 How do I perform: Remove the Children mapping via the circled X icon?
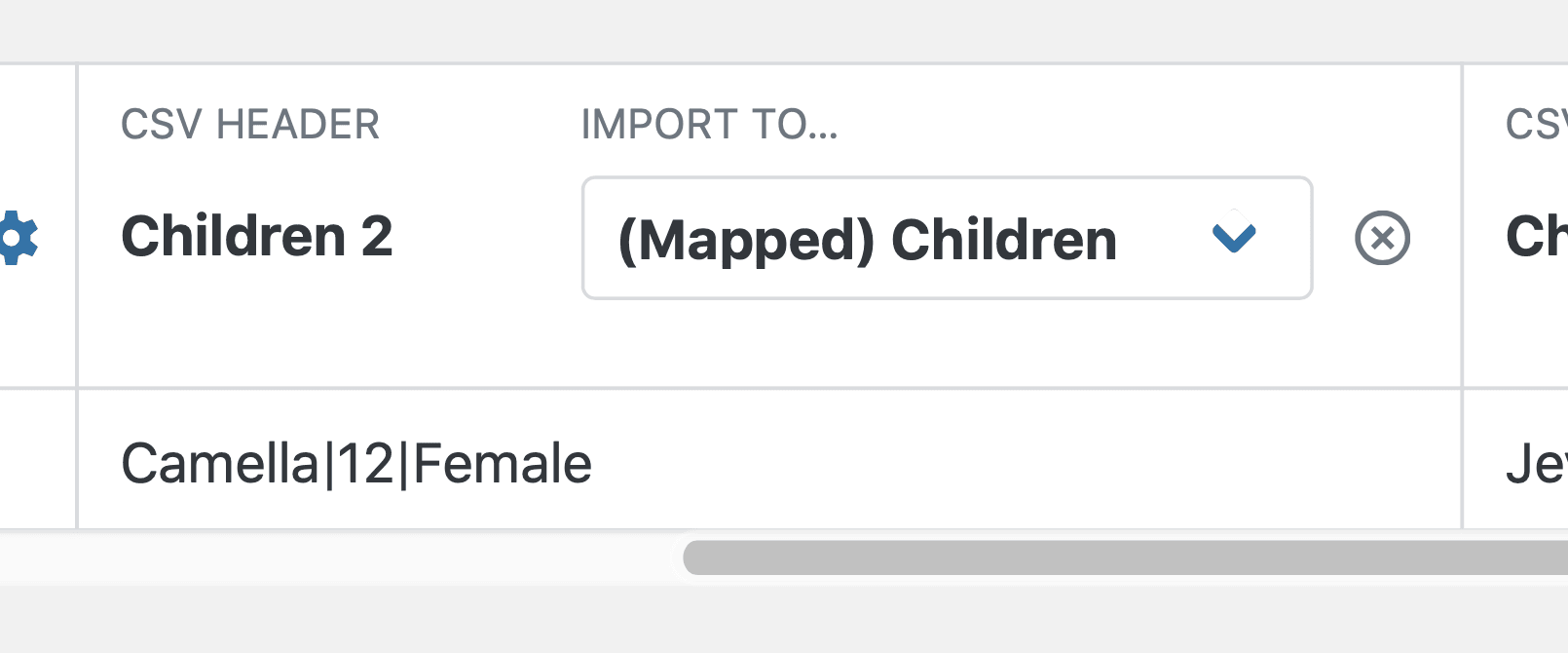(1382, 236)
